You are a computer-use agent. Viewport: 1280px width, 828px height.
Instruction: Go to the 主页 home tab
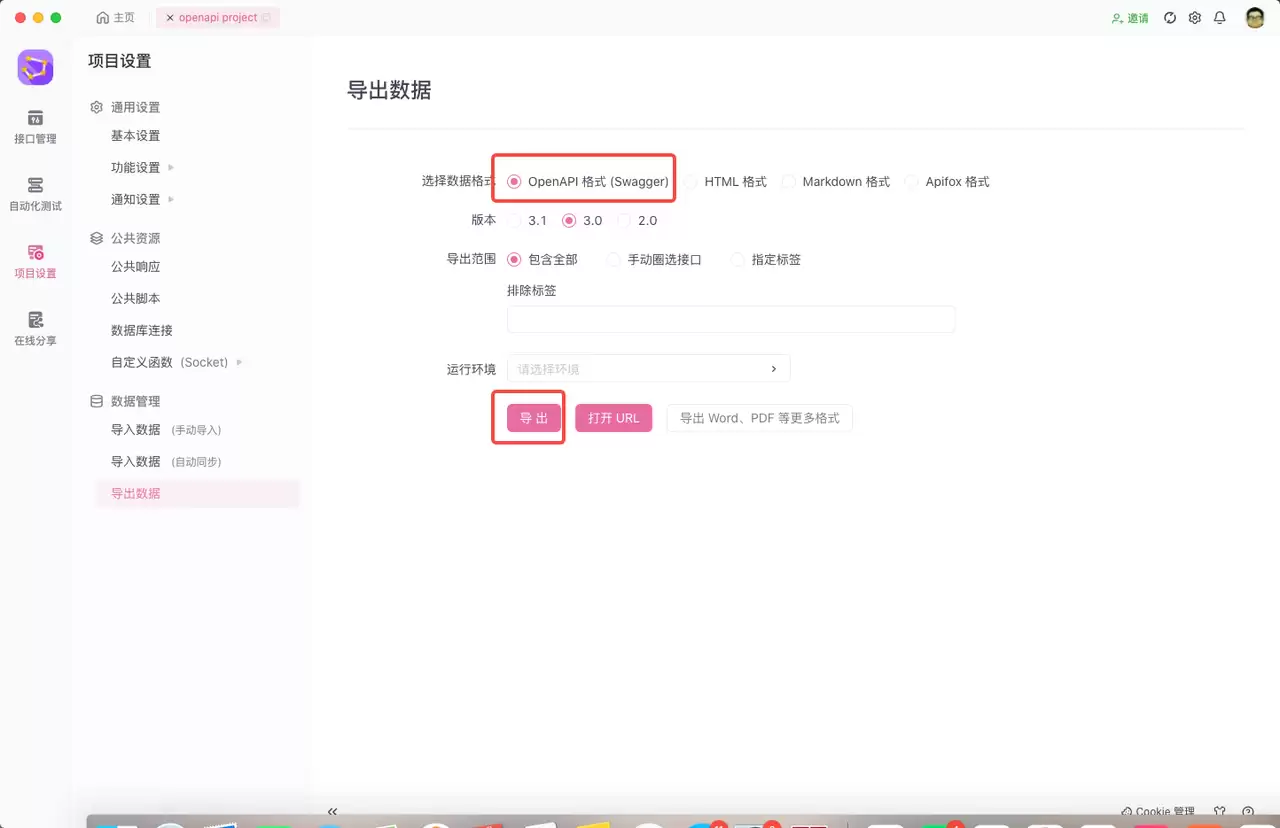coord(115,18)
